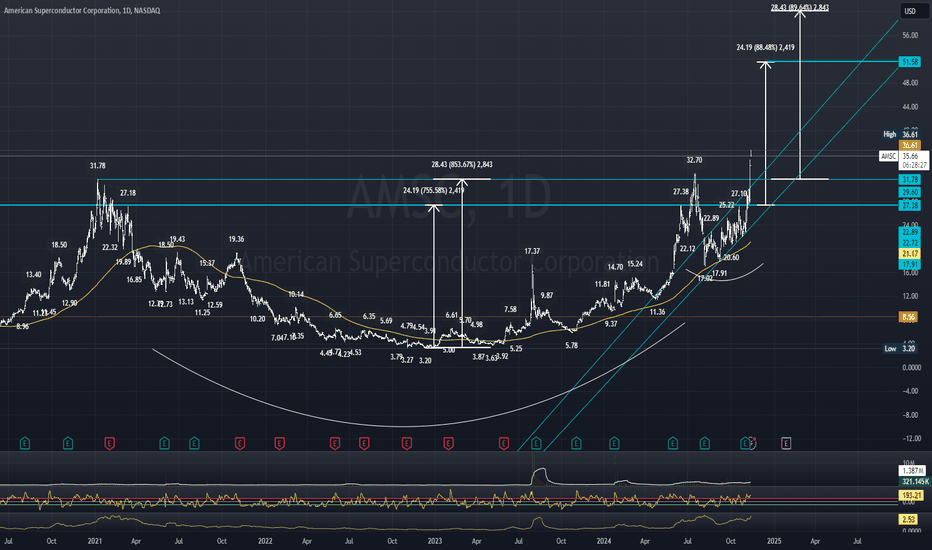Image resolution: width=932 pixels, height=550 pixels.
Task: Select the orange 8.56 price axis label
Action: point(908,318)
